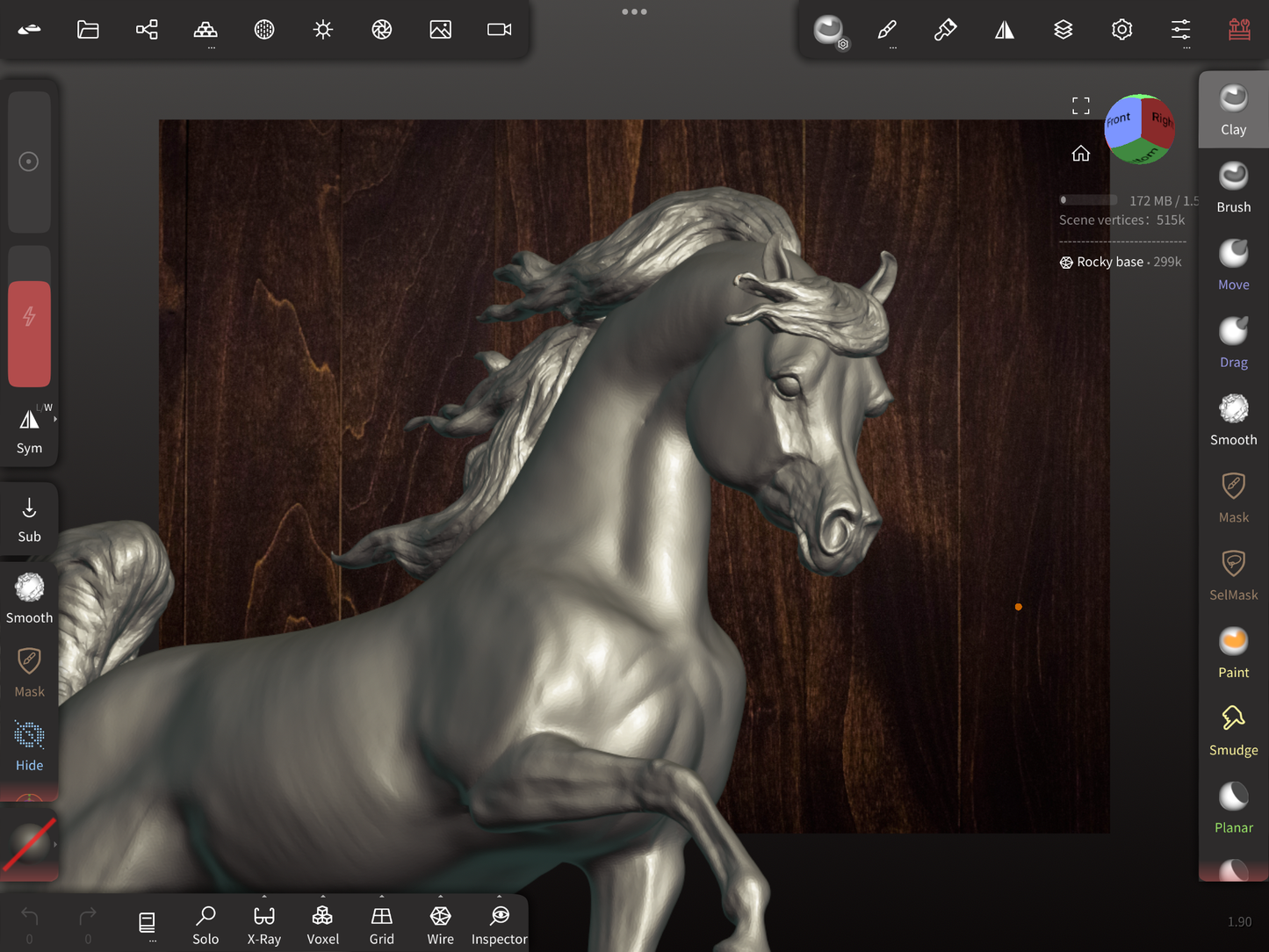The image size is (1269, 952).
Task: Open the Lighting settings sun icon
Action: click(x=323, y=30)
